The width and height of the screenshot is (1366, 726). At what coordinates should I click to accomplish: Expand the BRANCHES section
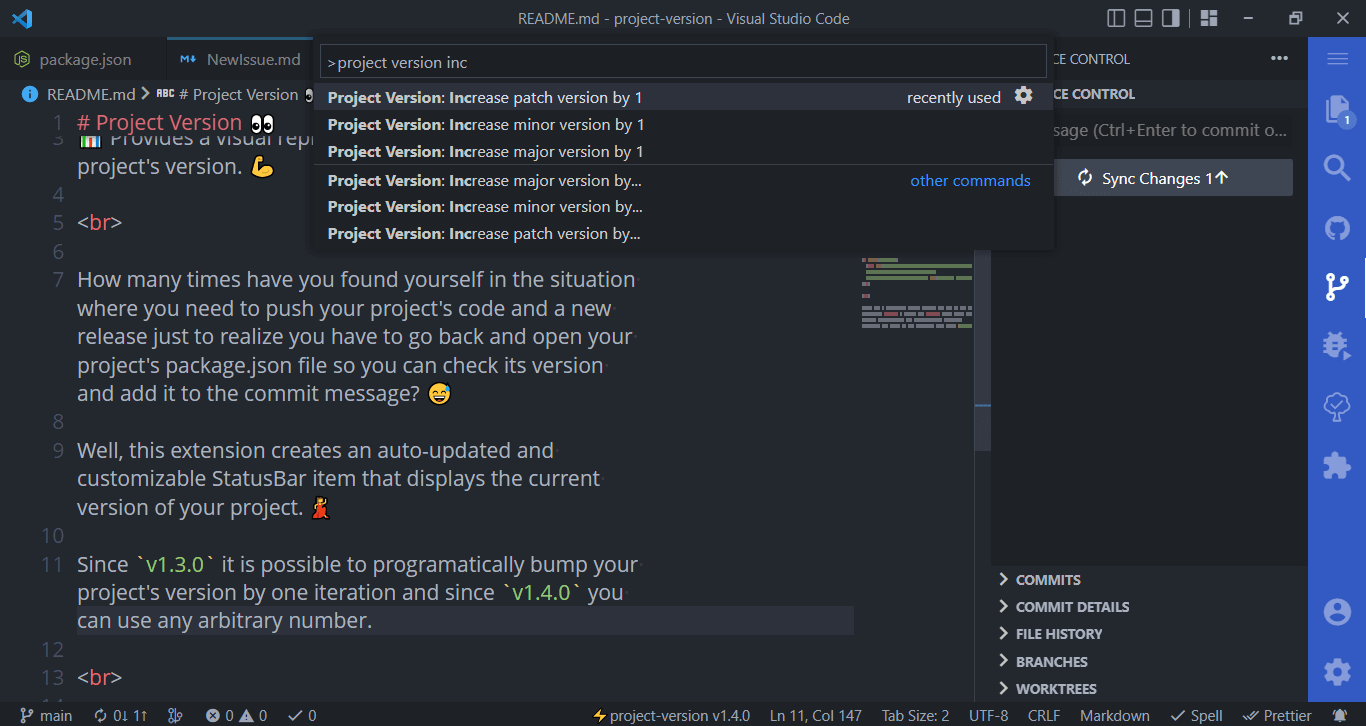[1149, 662]
